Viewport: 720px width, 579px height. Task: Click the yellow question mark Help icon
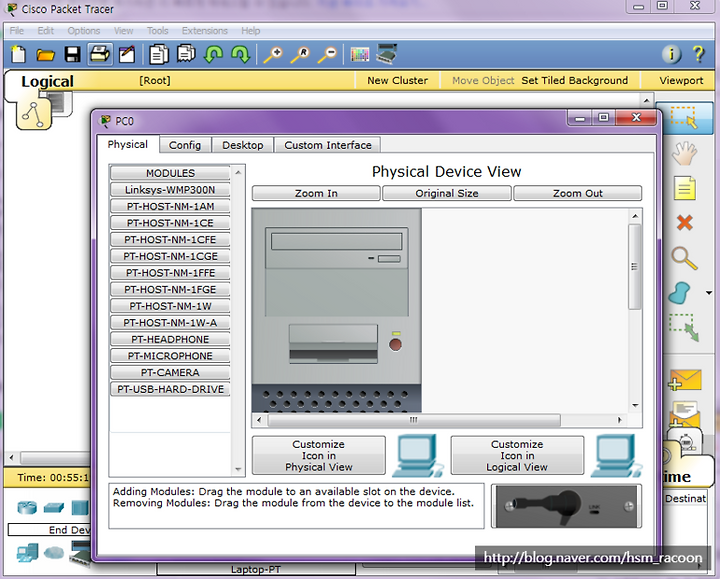tap(698, 54)
